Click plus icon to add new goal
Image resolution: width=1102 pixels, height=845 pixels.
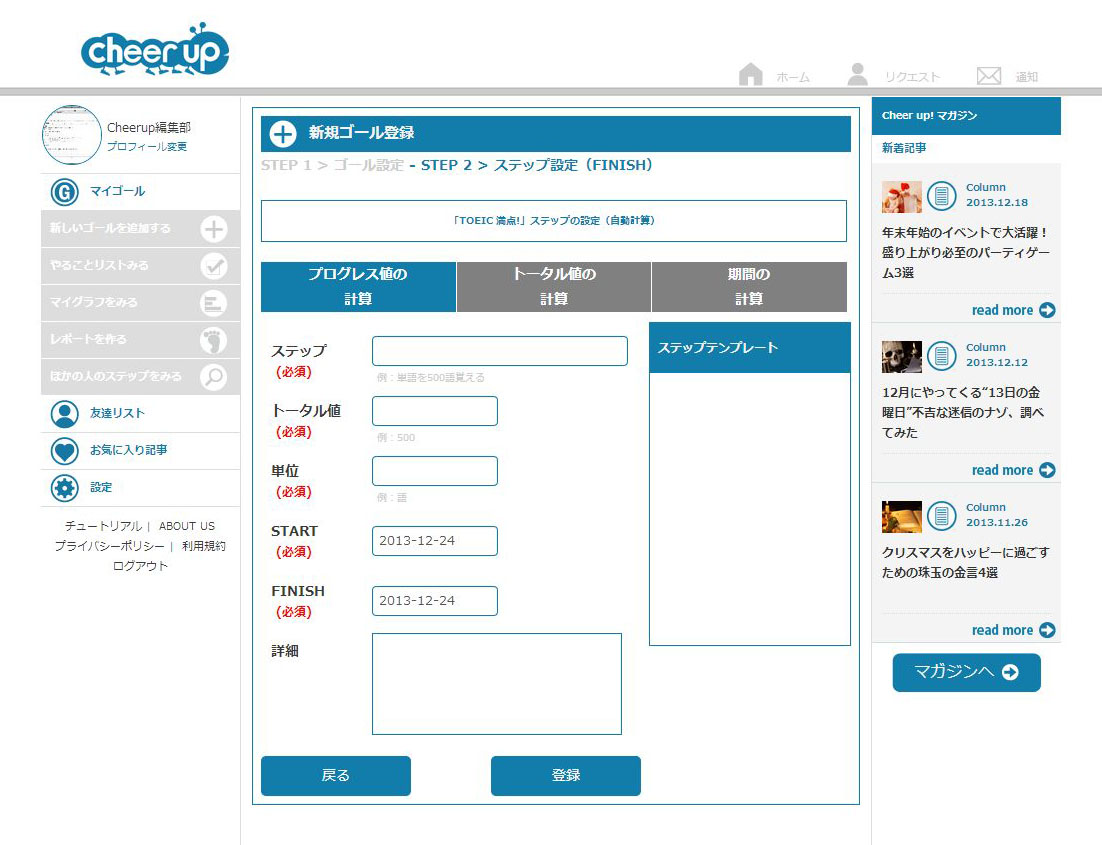click(214, 229)
